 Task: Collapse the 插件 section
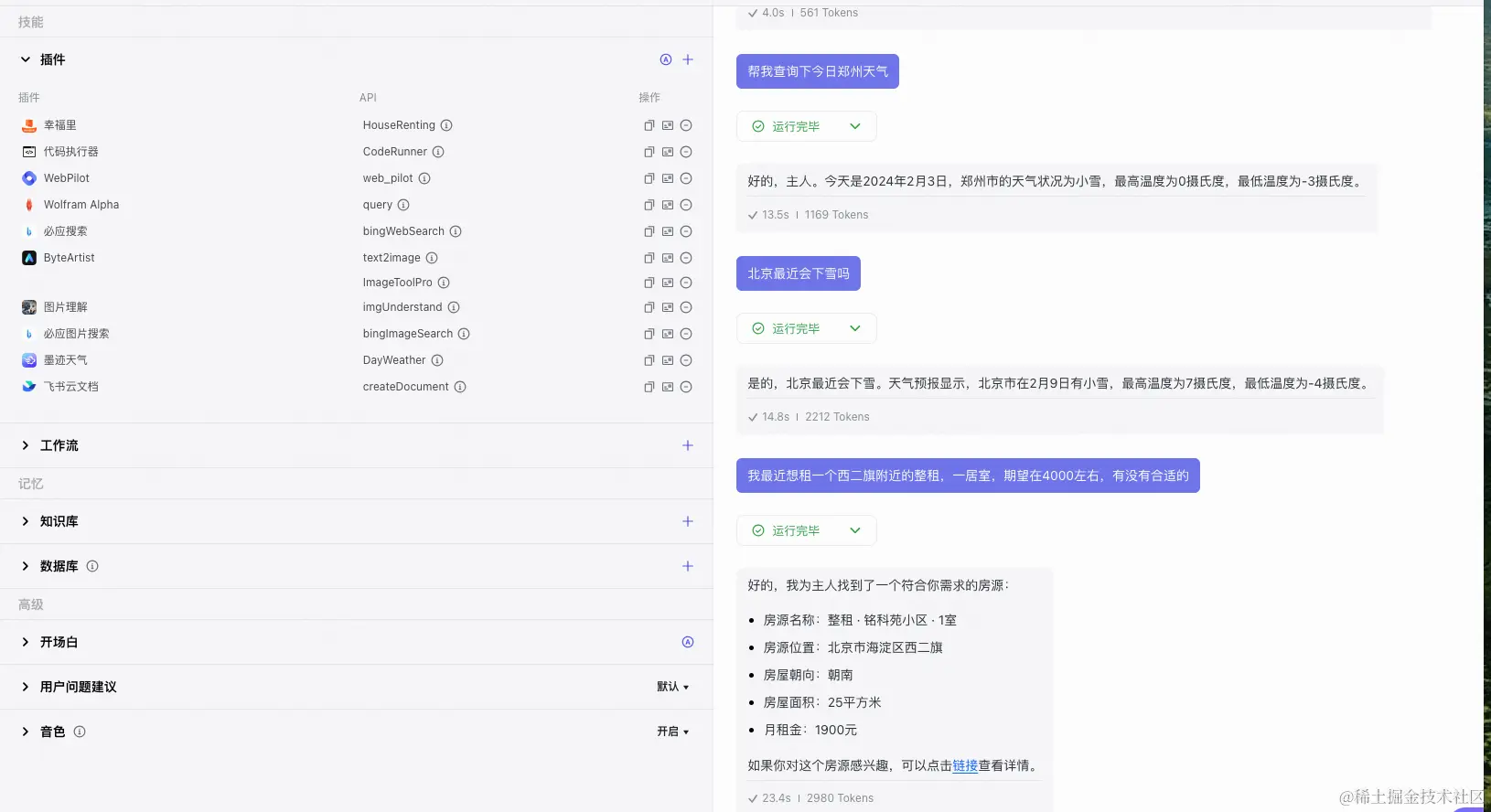tap(26, 59)
